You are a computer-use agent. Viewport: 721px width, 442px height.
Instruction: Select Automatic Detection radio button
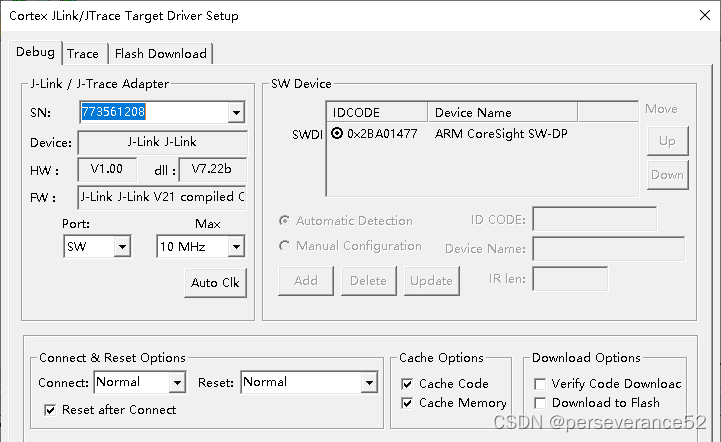pos(285,221)
